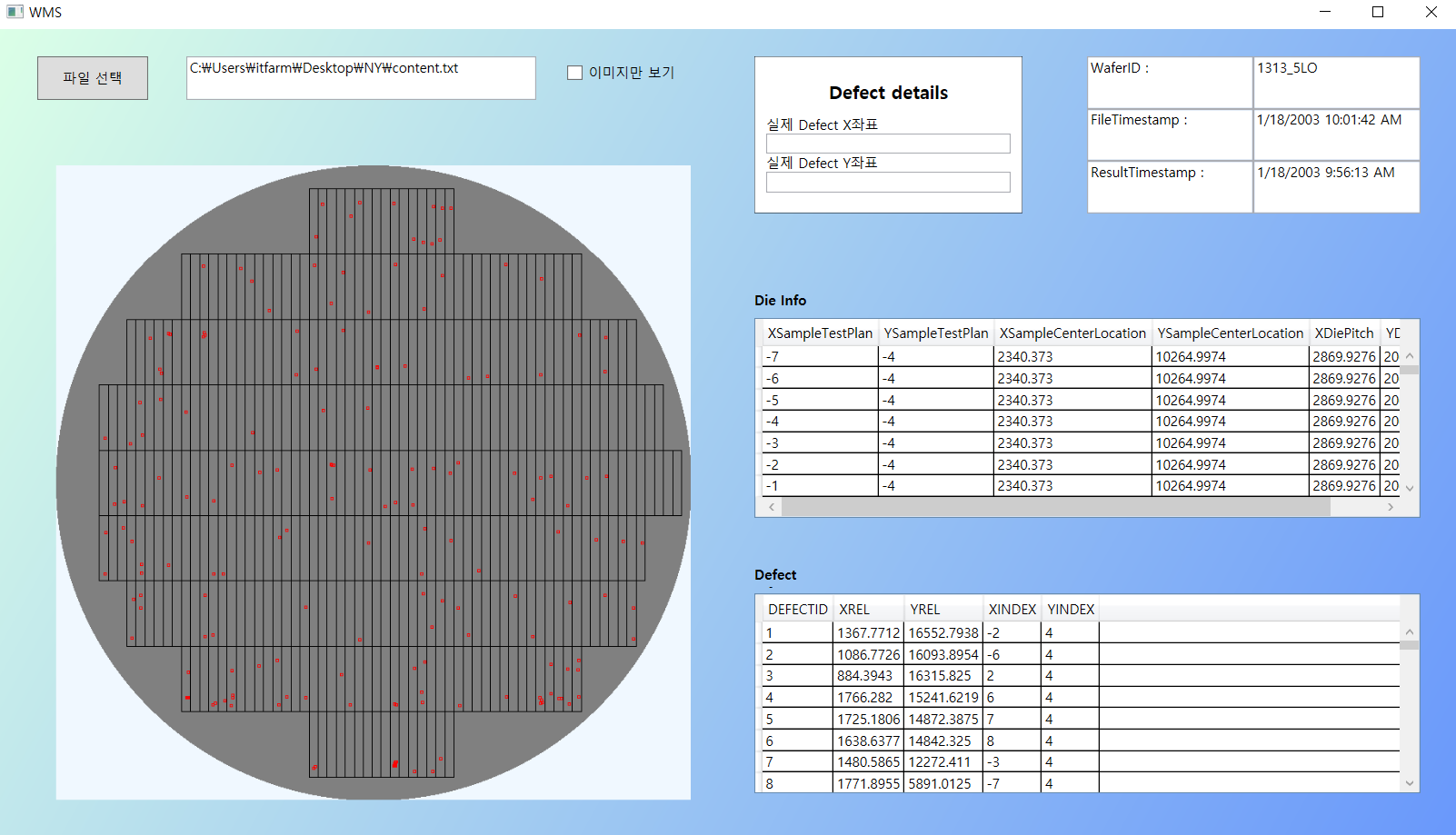The width and height of the screenshot is (1456, 835).
Task: Select the DEFECTID column header in Defect table
Action: [796, 609]
